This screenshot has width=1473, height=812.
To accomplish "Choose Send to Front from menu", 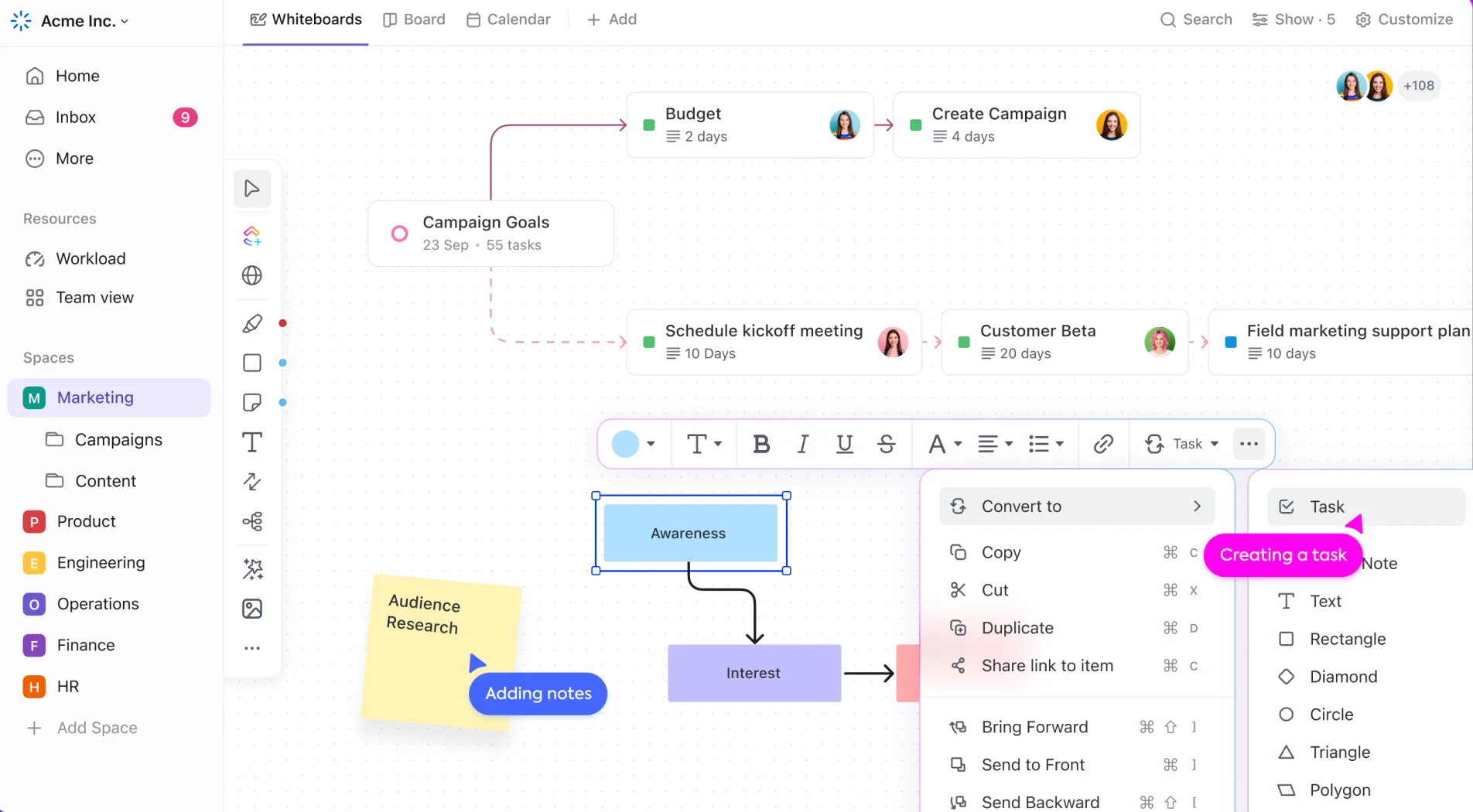I will 1077,765.
